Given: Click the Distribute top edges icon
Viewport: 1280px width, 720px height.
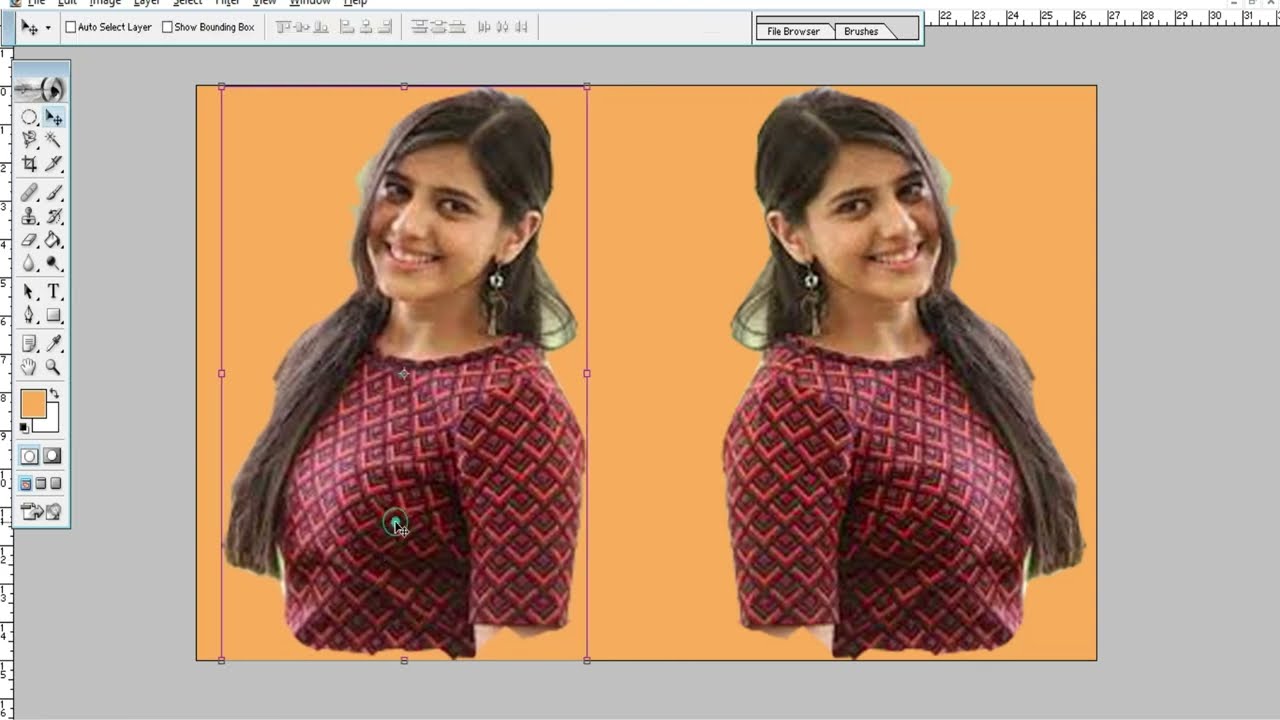Looking at the screenshot, I should point(420,27).
